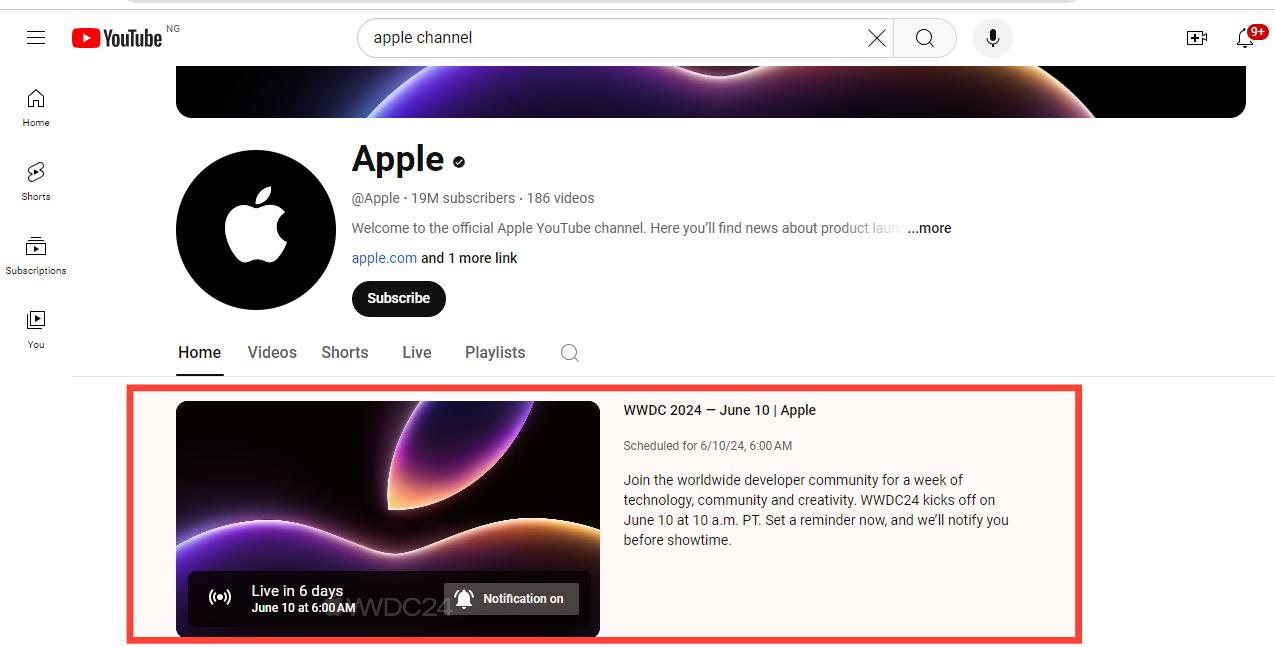The image size is (1275, 647).
Task: Clear the search box text
Action: [x=876, y=38]
